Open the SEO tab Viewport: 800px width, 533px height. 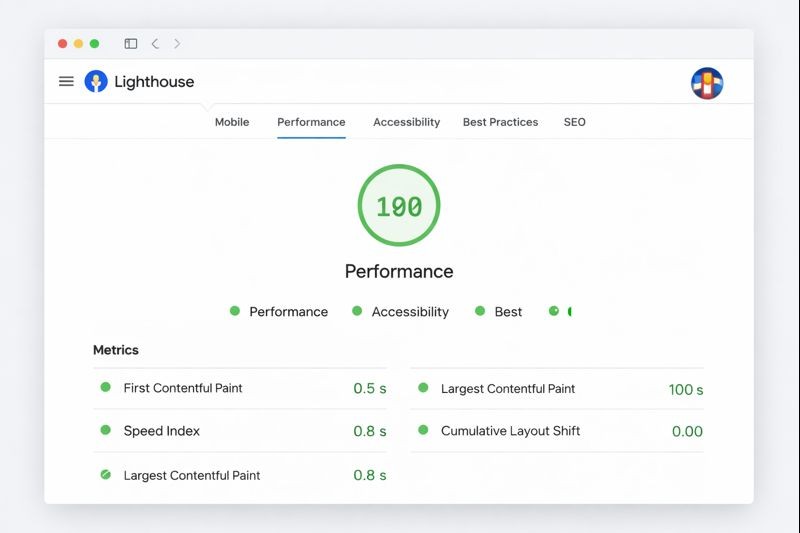pos(574,122)
